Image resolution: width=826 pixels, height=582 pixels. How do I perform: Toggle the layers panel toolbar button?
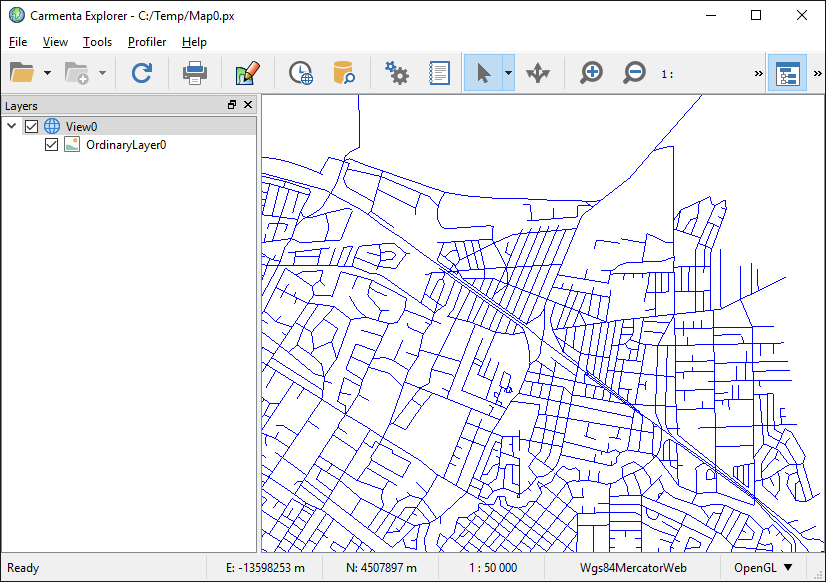click(x=787, y=73)
